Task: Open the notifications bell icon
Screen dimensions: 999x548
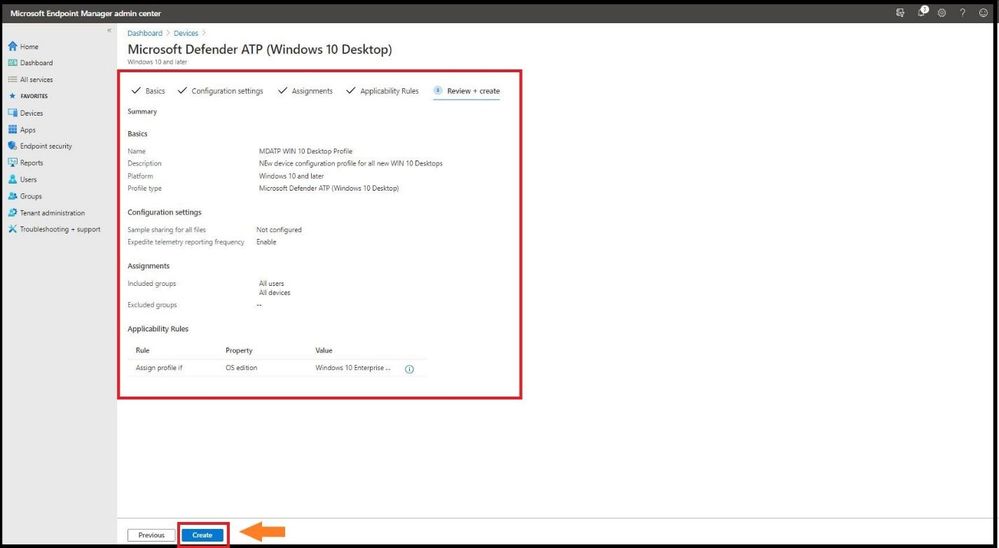Action: point(921,13)
